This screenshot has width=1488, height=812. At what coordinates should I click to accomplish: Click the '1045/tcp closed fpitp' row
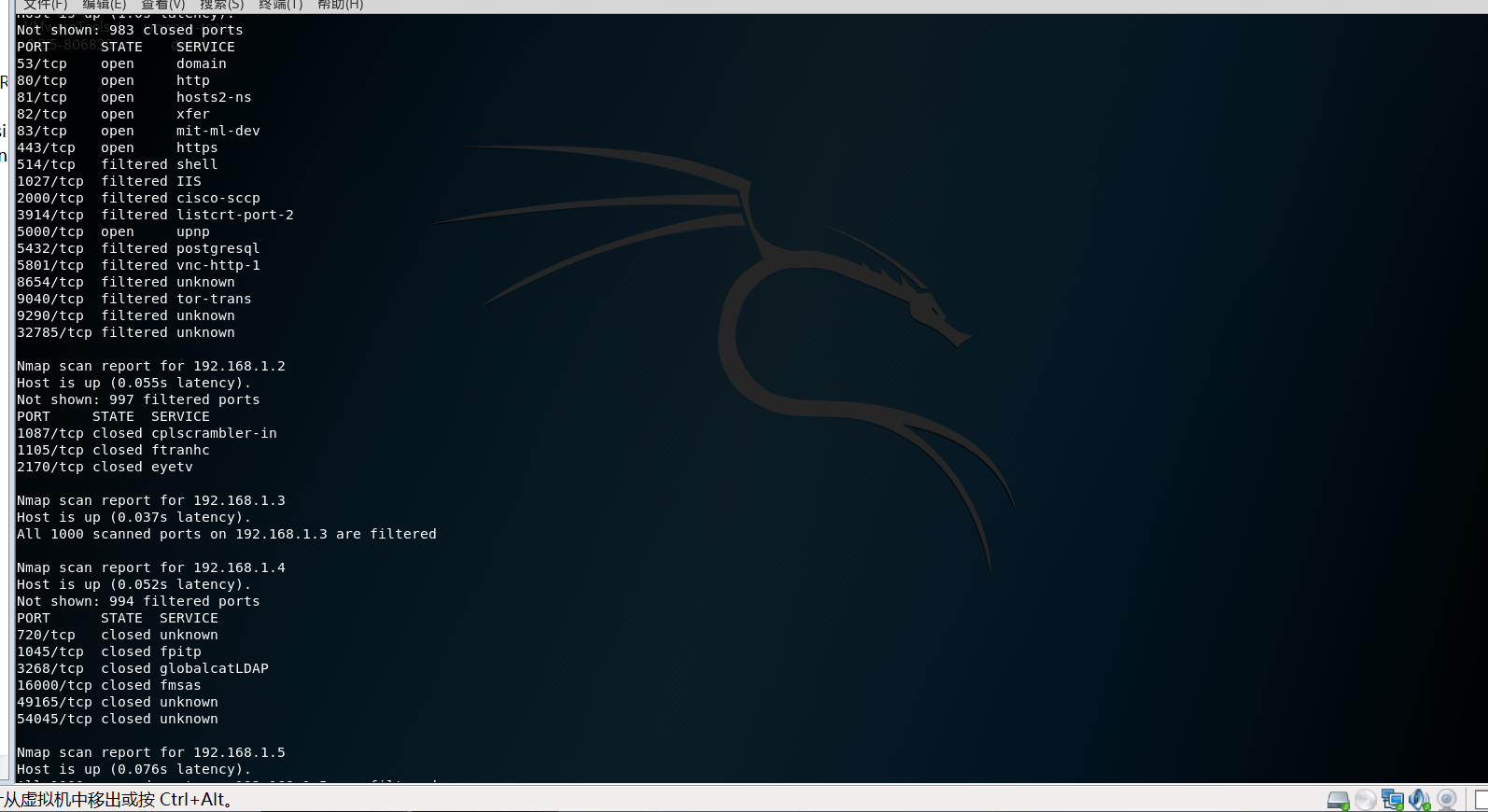[108, 651]
